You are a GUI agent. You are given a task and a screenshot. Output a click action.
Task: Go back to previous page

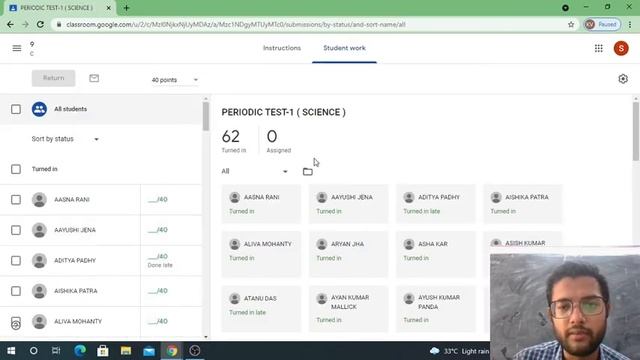pos(10,24)
